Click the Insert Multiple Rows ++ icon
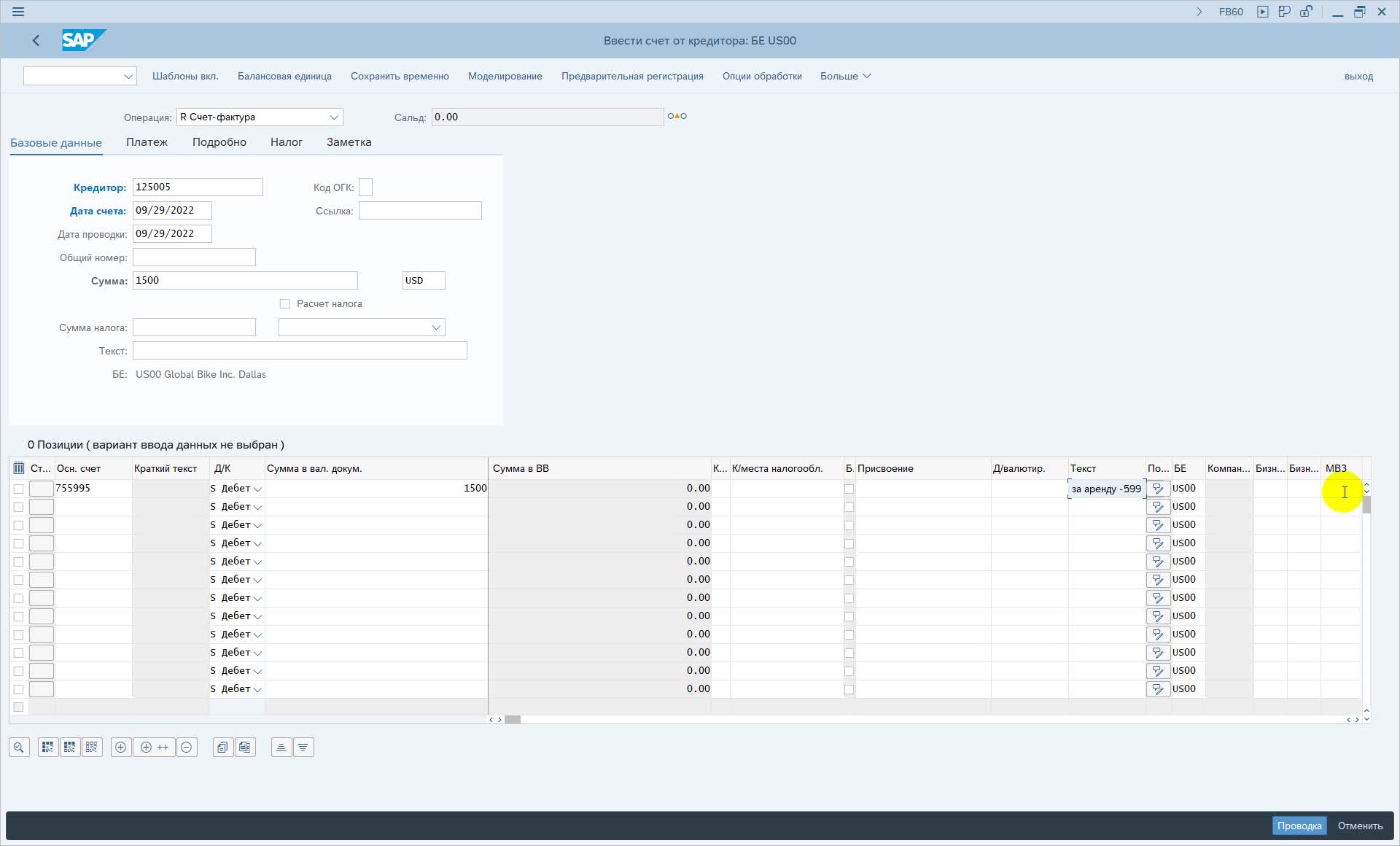1400x846 pixels. point(154,747)
